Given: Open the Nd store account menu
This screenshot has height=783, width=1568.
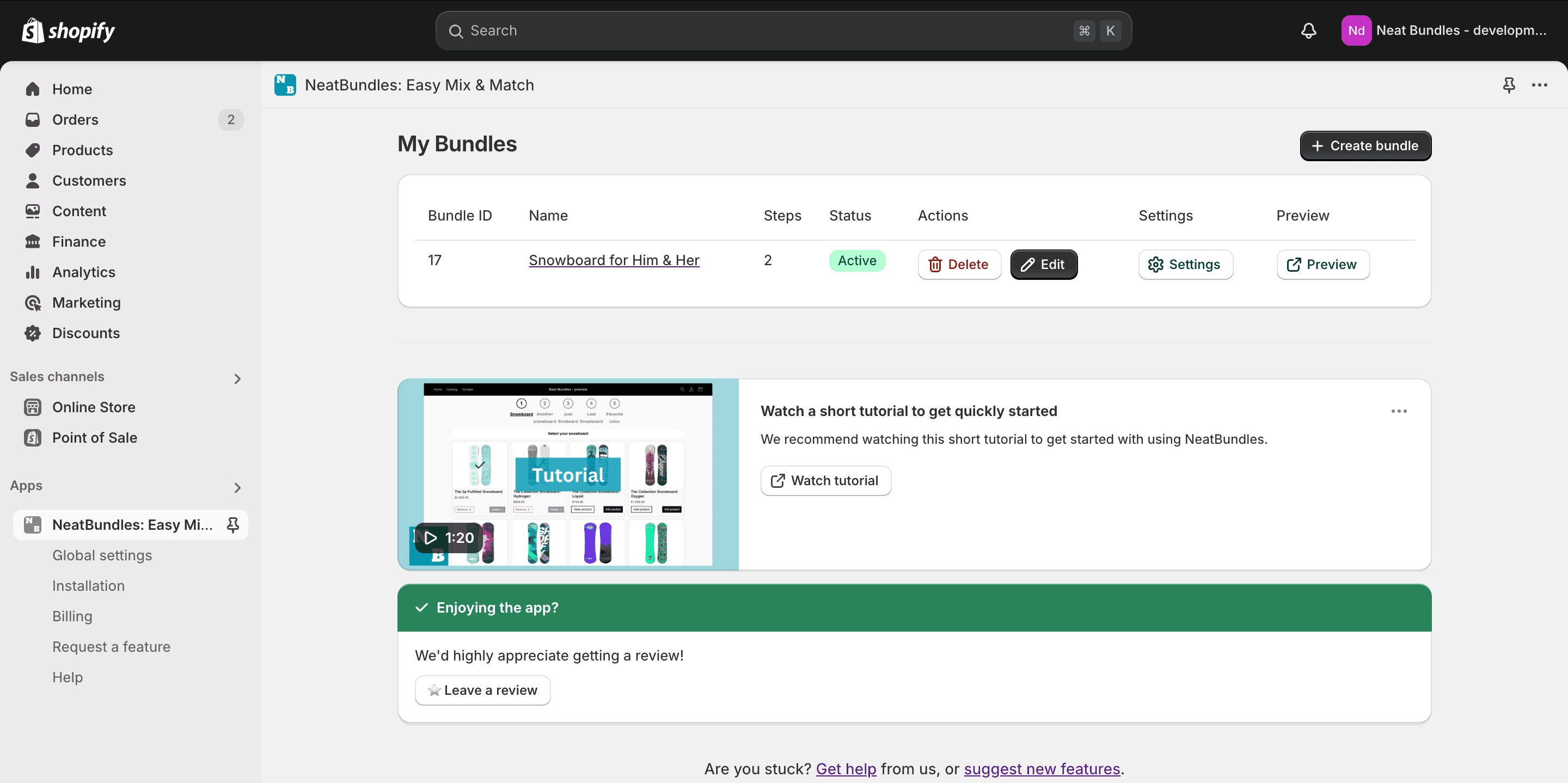Looking at the screenshot, I should click(x=1445, y=30).
